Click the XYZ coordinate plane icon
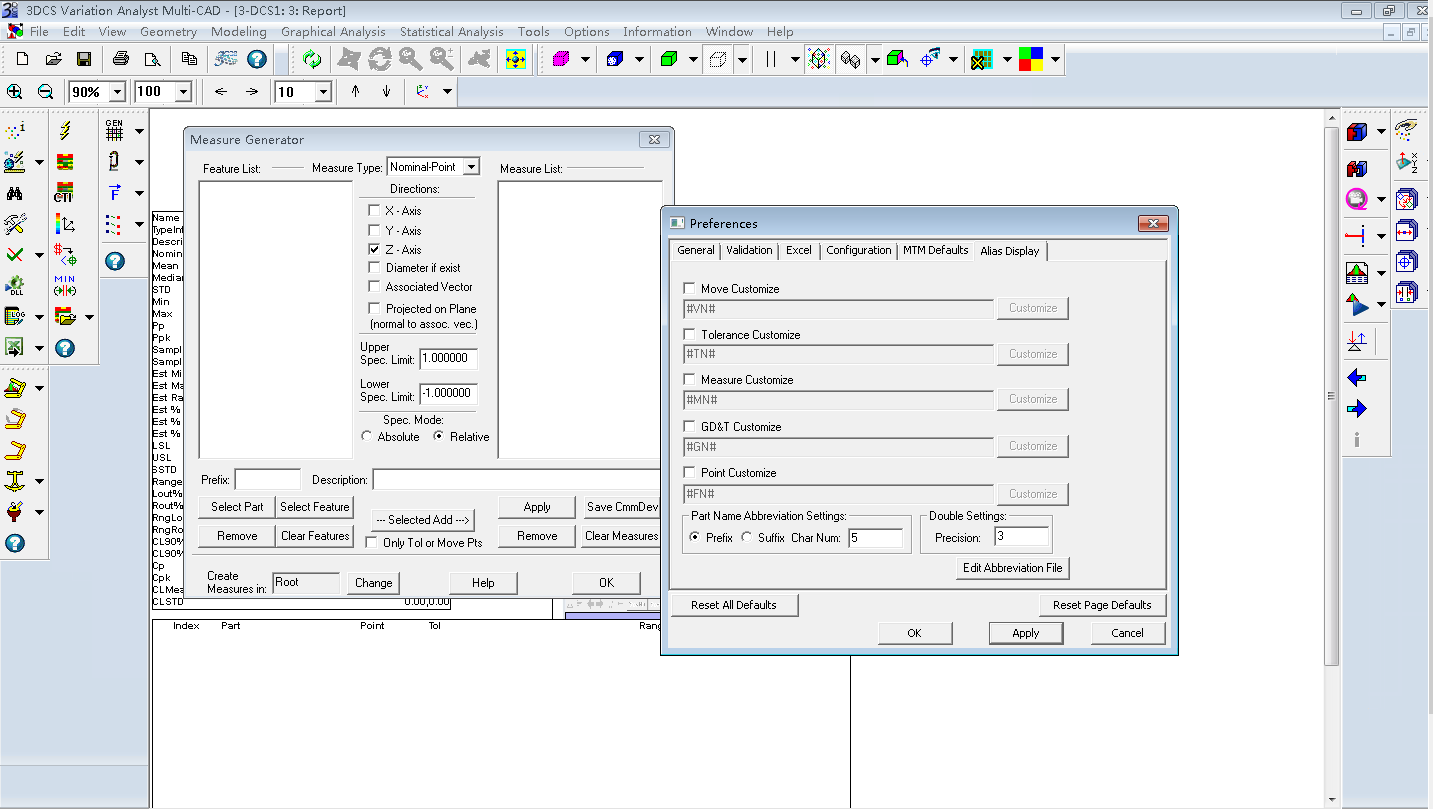1433x809 pixels. pyautogui.click(x=1407, y=162)
